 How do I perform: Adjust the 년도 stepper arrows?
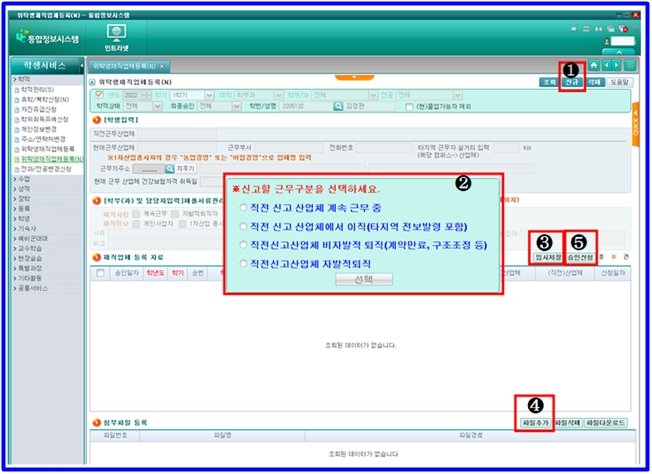pyautogui.click(x=146, y=95)
